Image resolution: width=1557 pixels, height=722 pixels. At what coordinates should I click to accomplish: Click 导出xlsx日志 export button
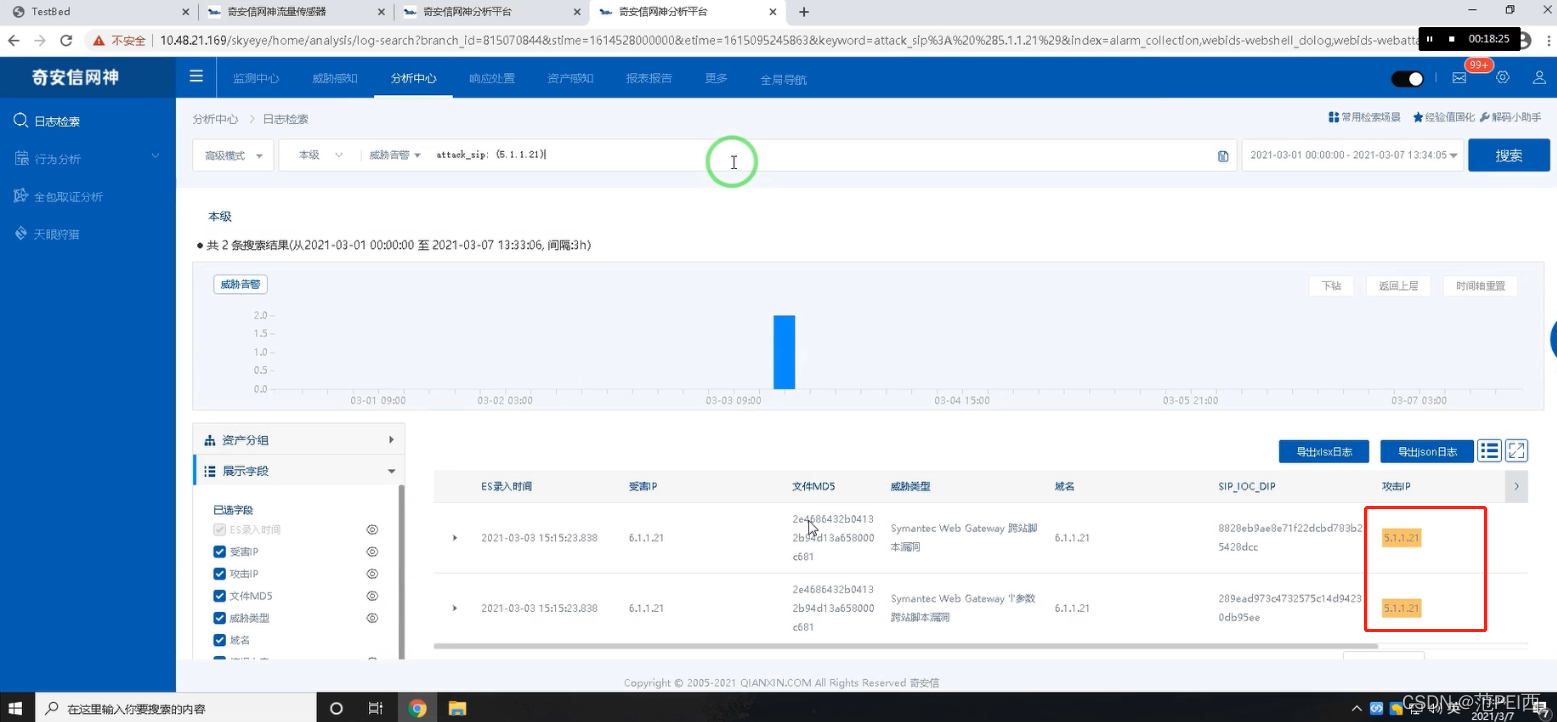(x=1324, y=451)
